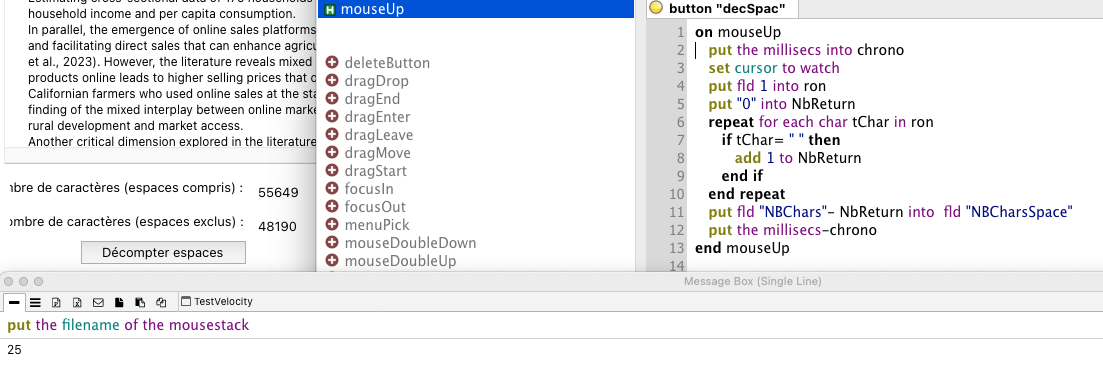Viewport: 1103px width, 367px height.
Task: Click "repeat for each char" script line
Action: point(821,122)
